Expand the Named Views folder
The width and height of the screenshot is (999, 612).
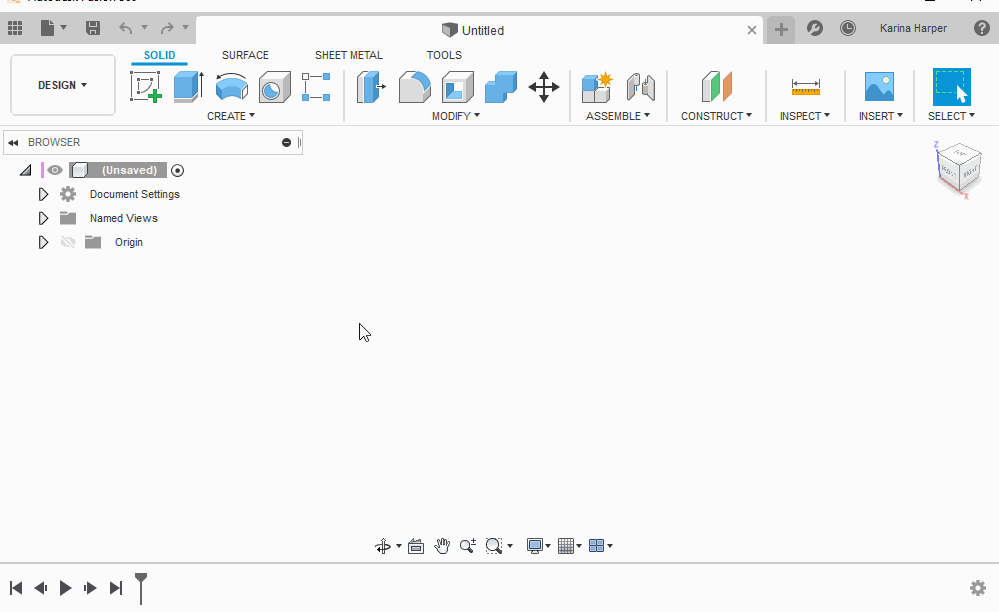click(x=43, y=218)
